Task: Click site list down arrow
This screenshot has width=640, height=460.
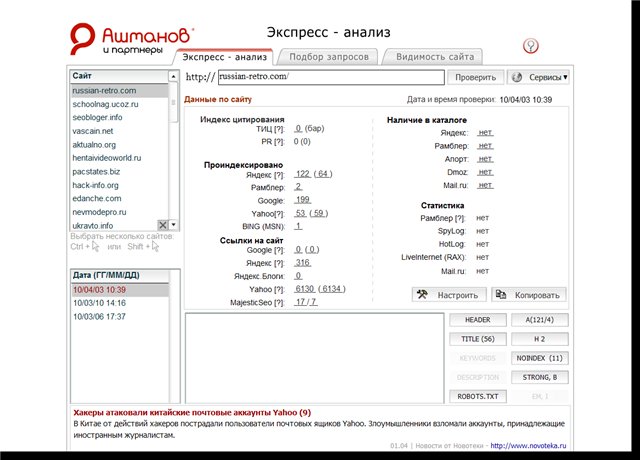Action: [x=173, y=224]
